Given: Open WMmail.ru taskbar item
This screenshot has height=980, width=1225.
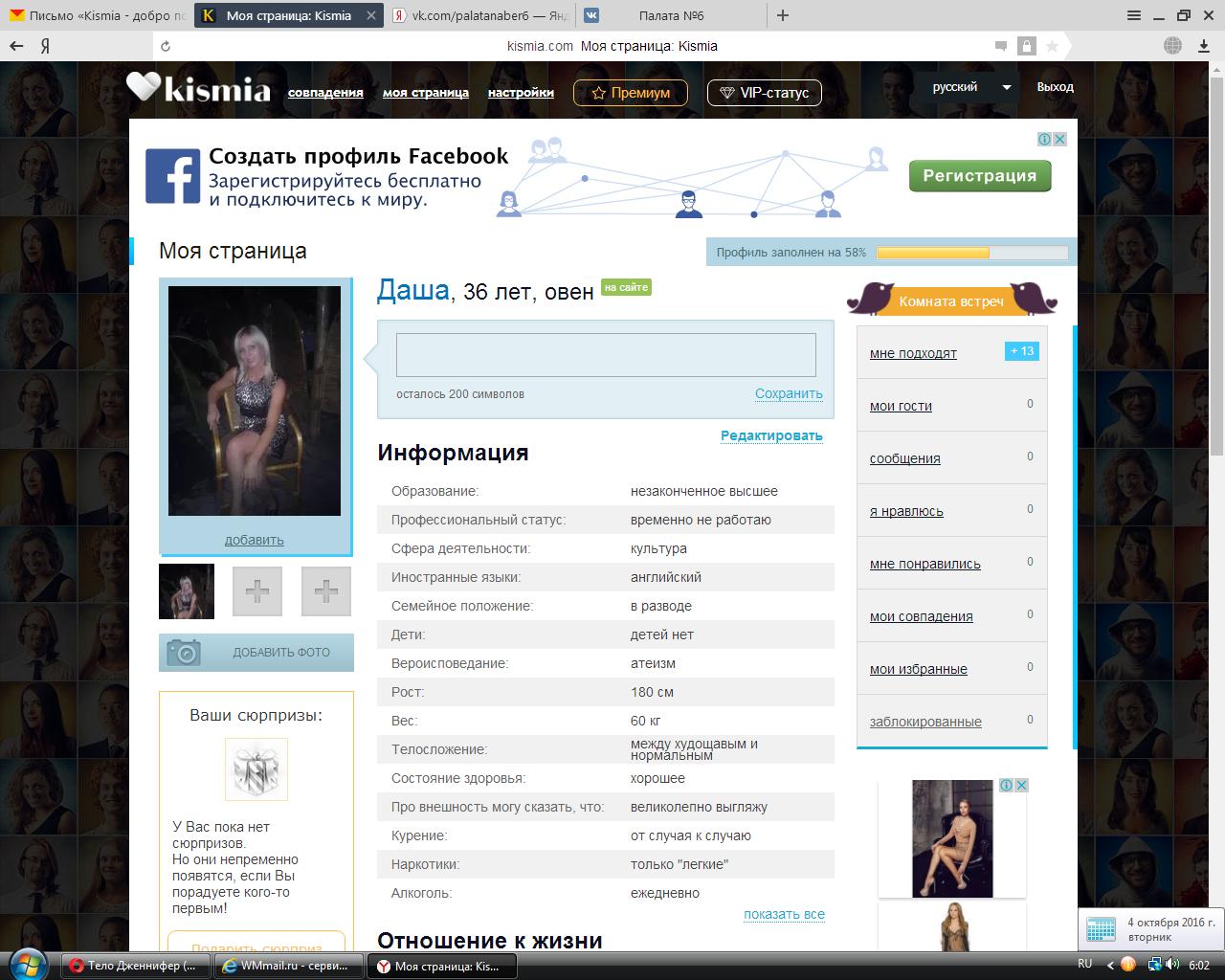Looking at the screenshot, I should coord(289,966).
